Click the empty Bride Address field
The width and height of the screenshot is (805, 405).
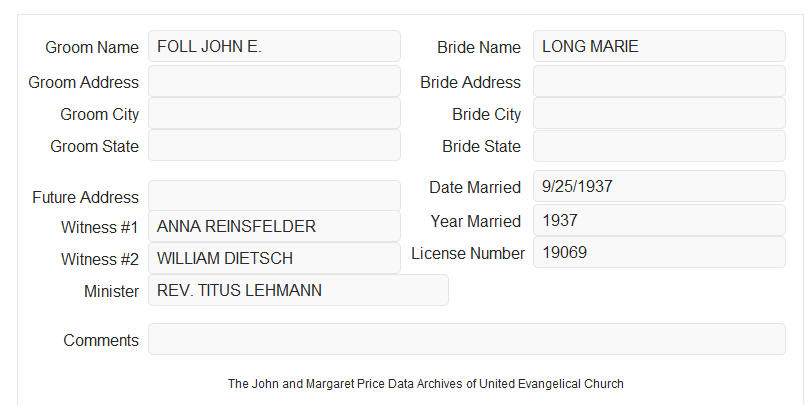(x=659, y=81)
